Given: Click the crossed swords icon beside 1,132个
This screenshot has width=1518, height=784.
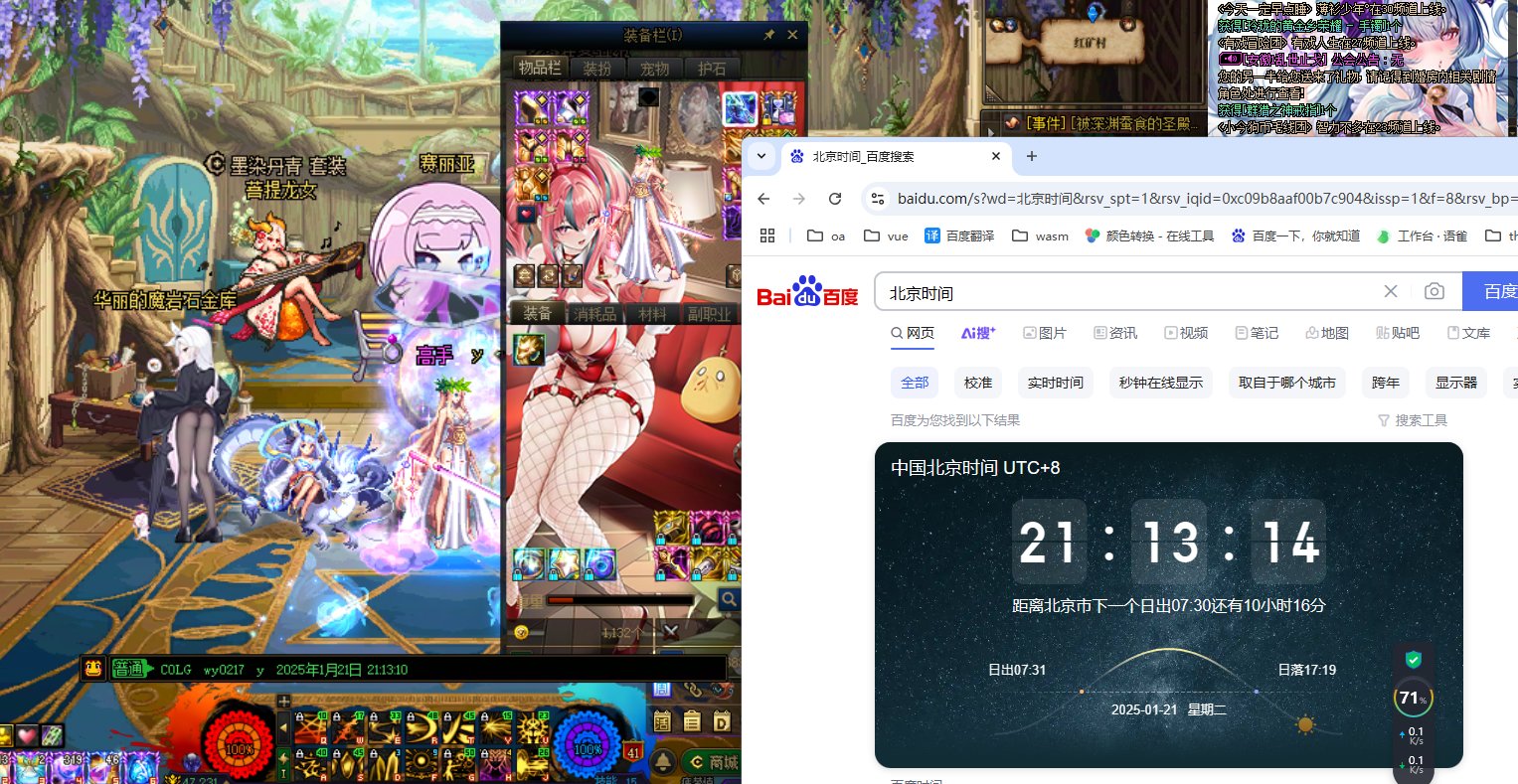Looking at the screenshot, I should pyautogui.click(x=671, y=632).
